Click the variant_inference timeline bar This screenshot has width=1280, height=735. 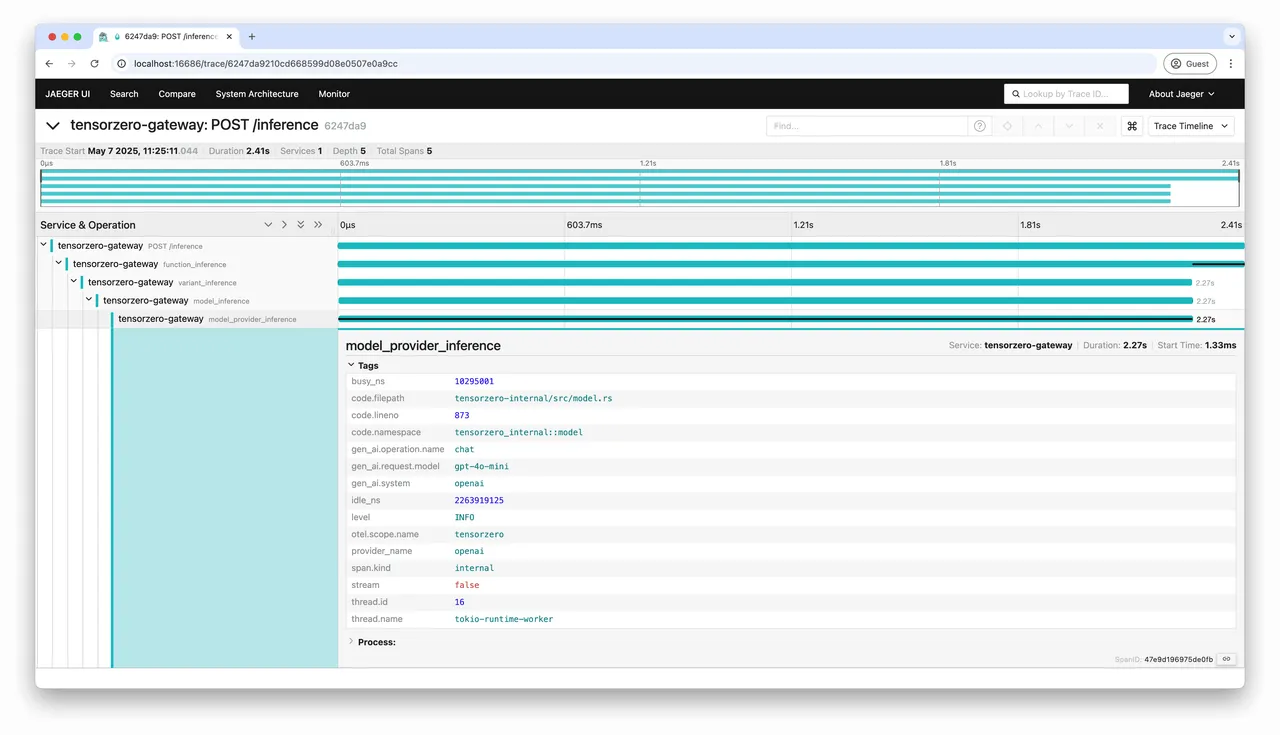(765, 282)
